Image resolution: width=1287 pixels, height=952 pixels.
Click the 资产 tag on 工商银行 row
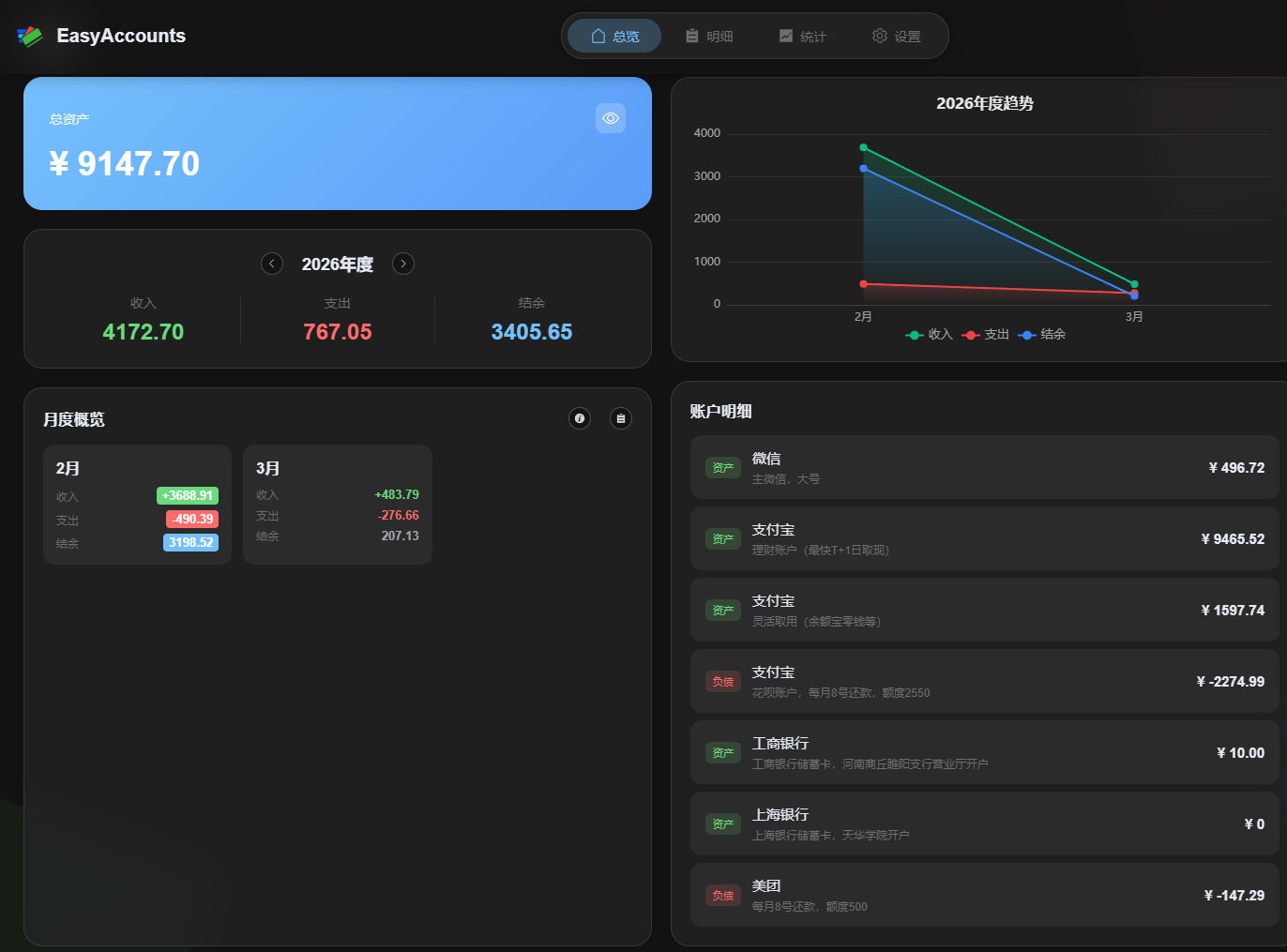coord(722,752)
